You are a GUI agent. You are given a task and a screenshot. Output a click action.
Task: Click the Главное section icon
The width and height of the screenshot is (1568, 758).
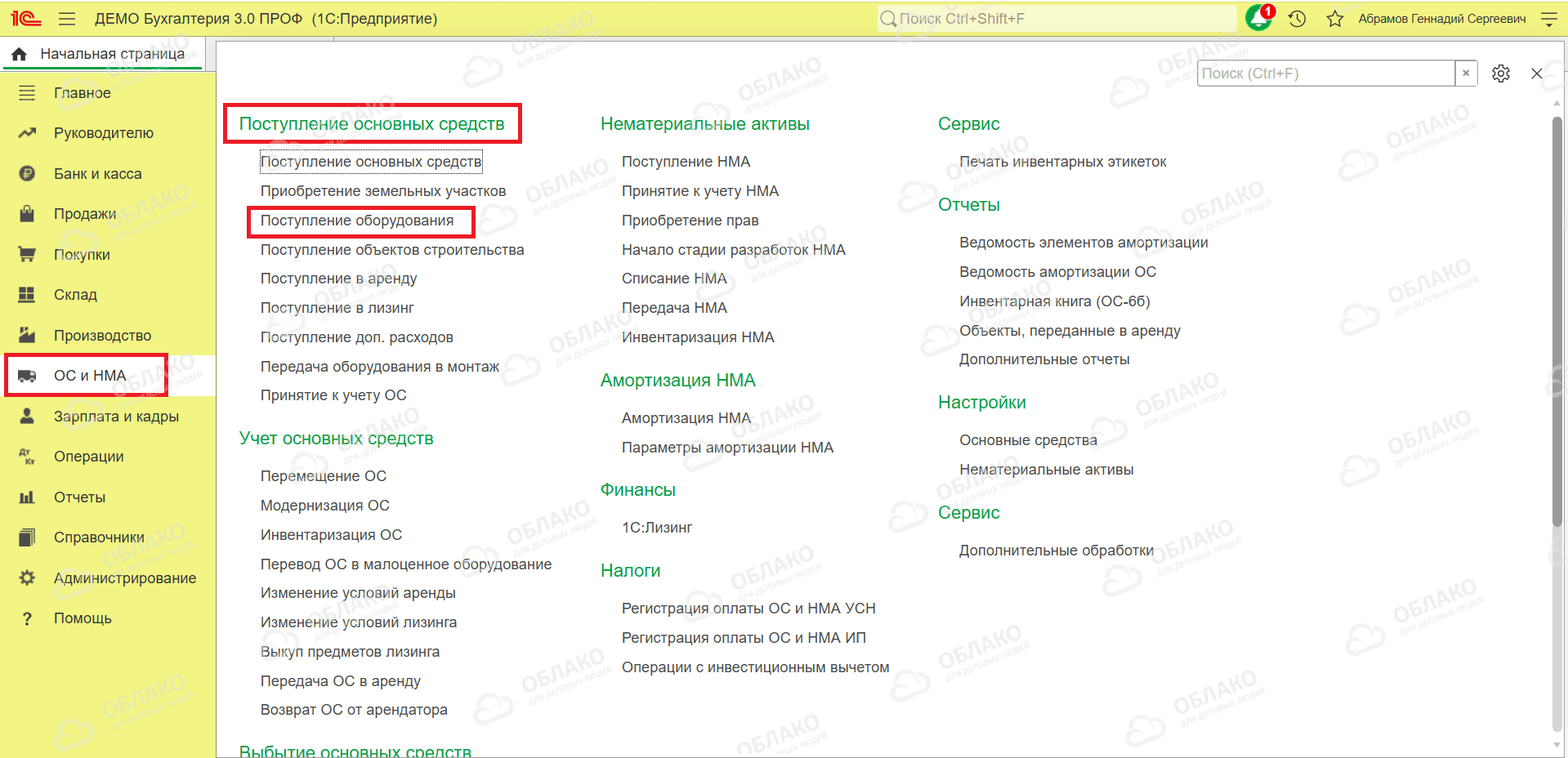click(27, 93)
